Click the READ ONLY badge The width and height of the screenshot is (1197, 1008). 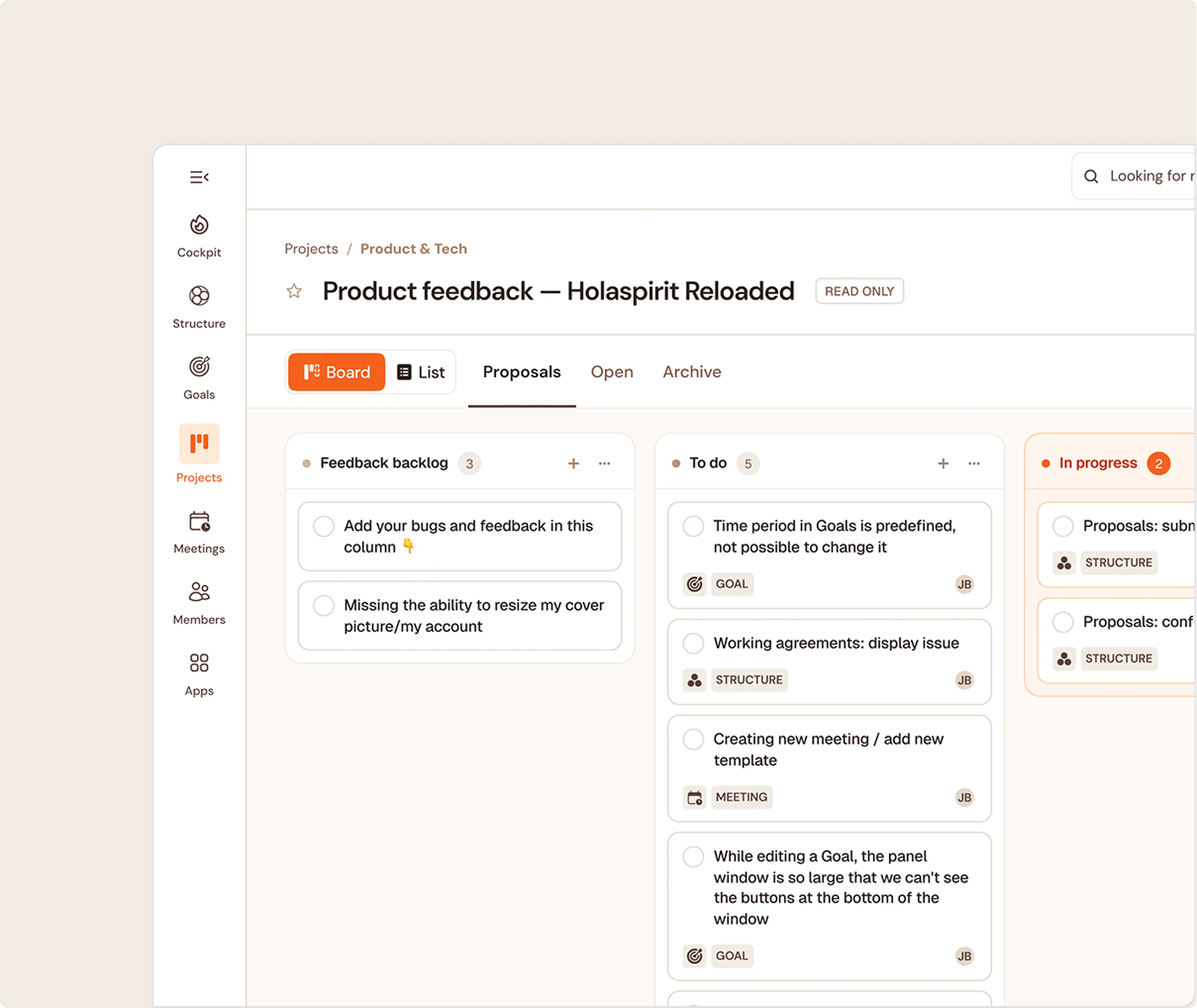pyautogui.click(x=859, y=291)
